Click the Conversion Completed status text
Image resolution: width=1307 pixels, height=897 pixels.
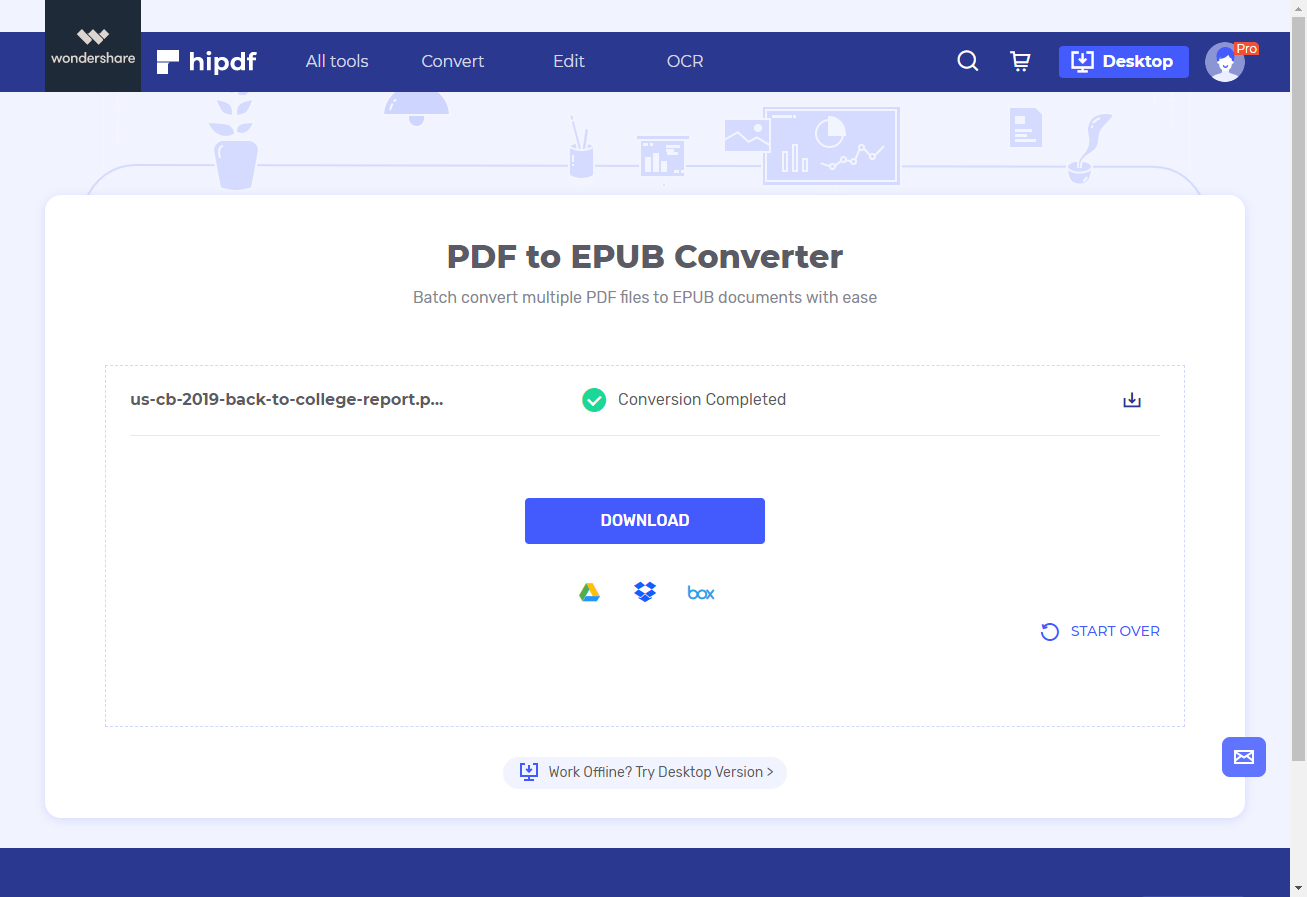[702, 399]
